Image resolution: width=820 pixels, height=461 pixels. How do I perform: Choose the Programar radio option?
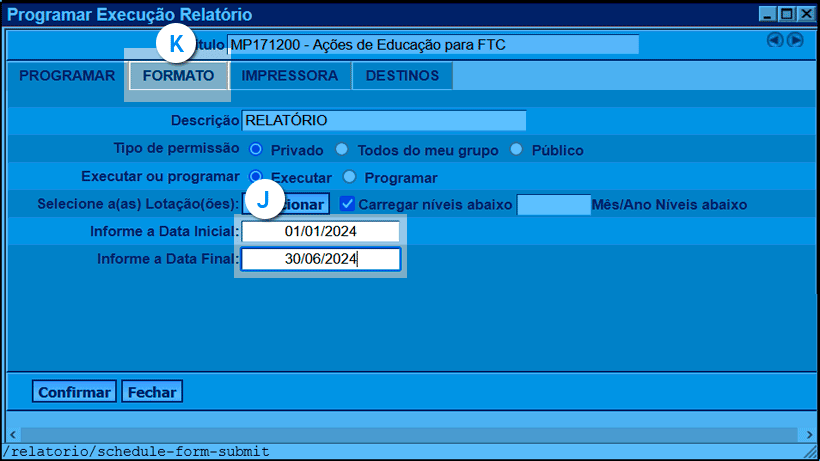coord(349,177)
